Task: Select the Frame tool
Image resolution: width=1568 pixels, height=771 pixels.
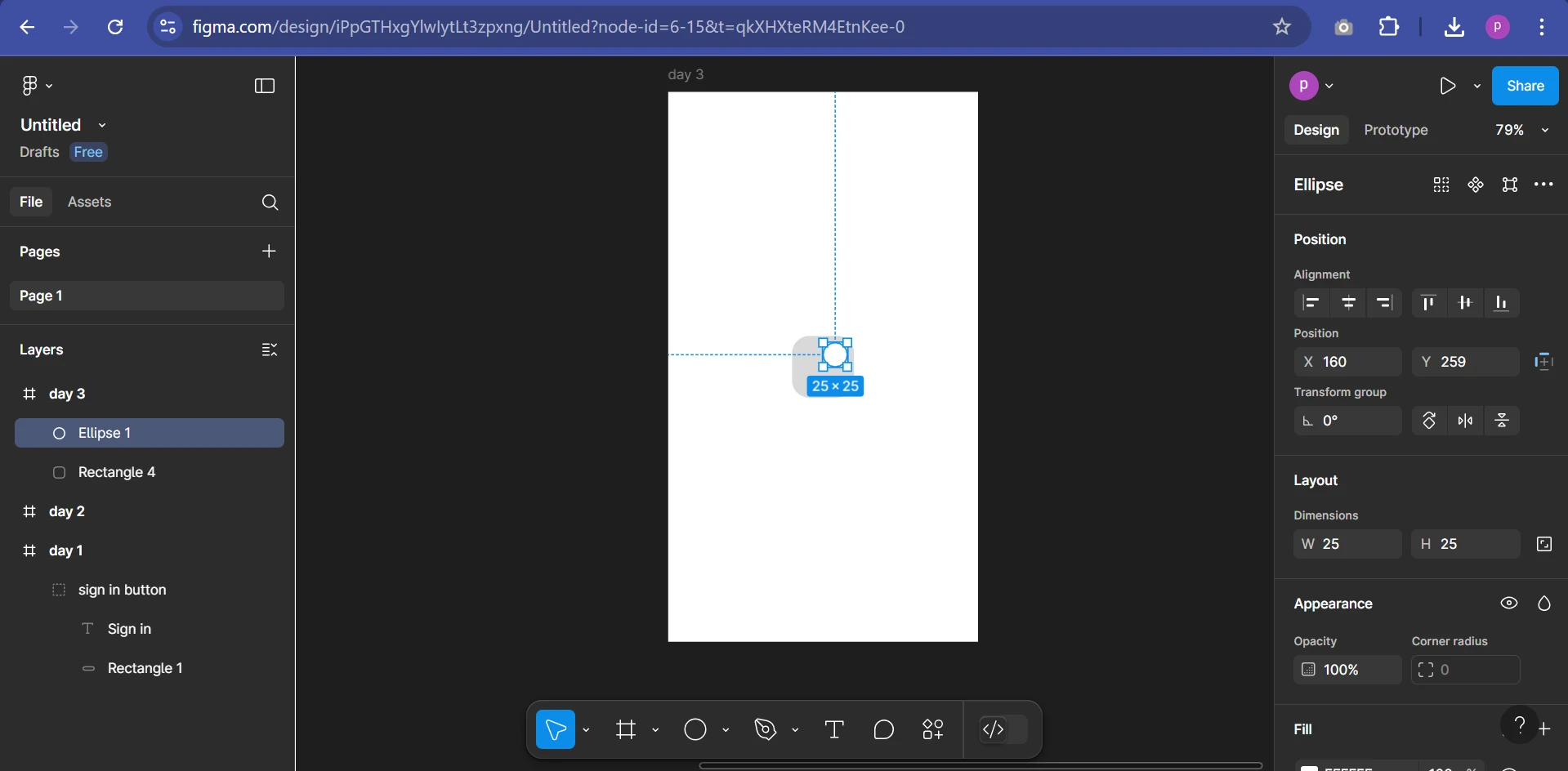Action: (x=626, y=729)
